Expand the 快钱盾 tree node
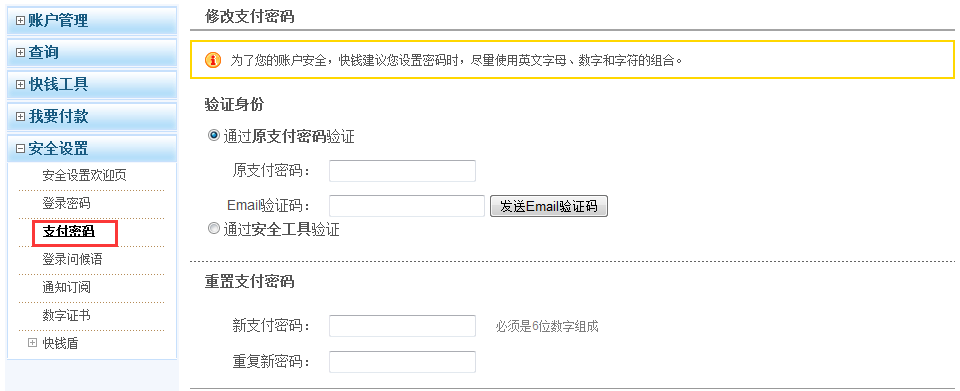The width and height of the screenshot is (960, 391). (32, 343)
